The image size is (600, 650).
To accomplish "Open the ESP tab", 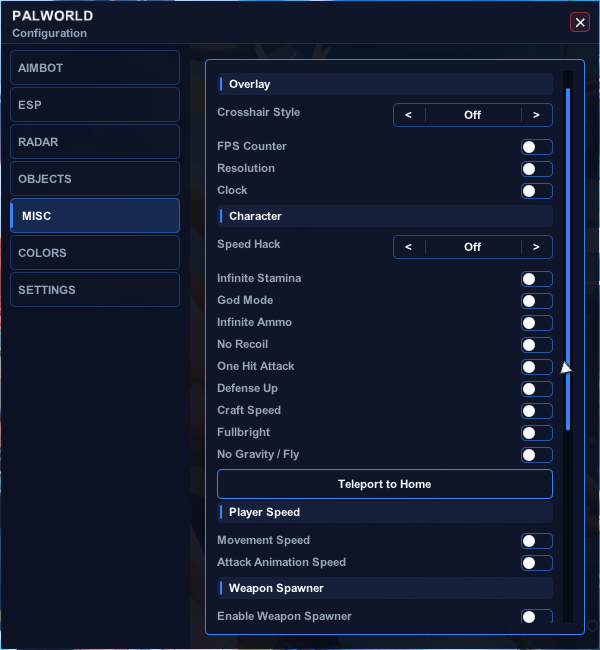I will (95, 104).
